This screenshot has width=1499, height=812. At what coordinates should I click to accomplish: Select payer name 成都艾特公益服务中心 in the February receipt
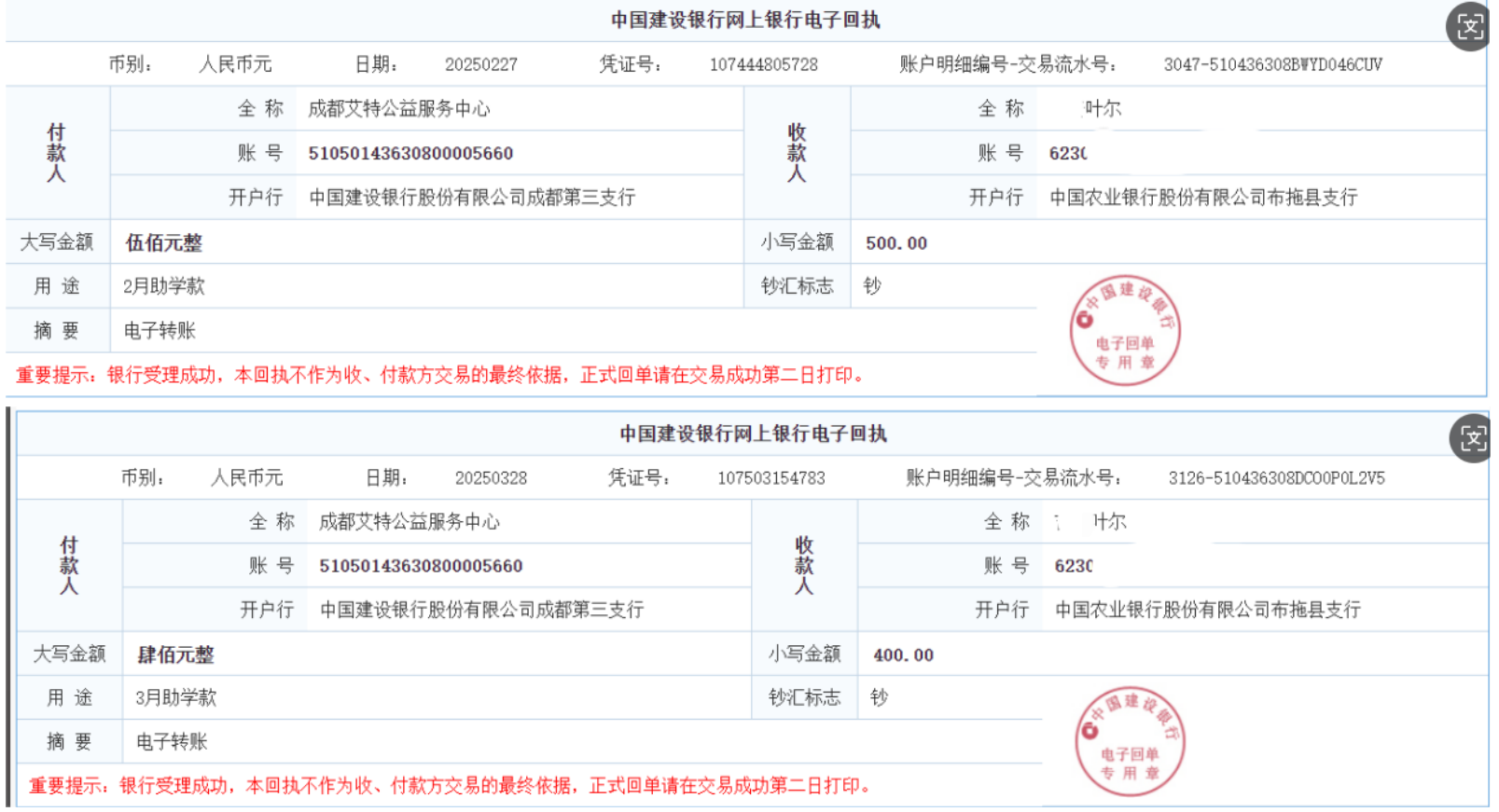click(399, 109)
